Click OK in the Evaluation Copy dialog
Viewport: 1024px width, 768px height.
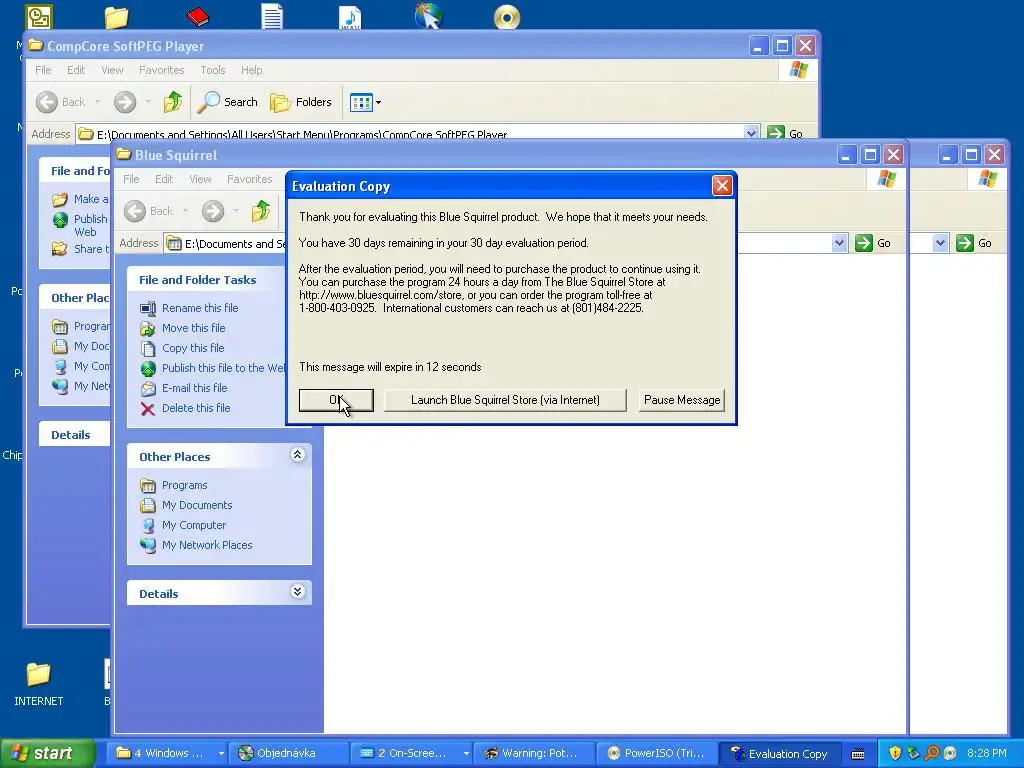point(336,400)
